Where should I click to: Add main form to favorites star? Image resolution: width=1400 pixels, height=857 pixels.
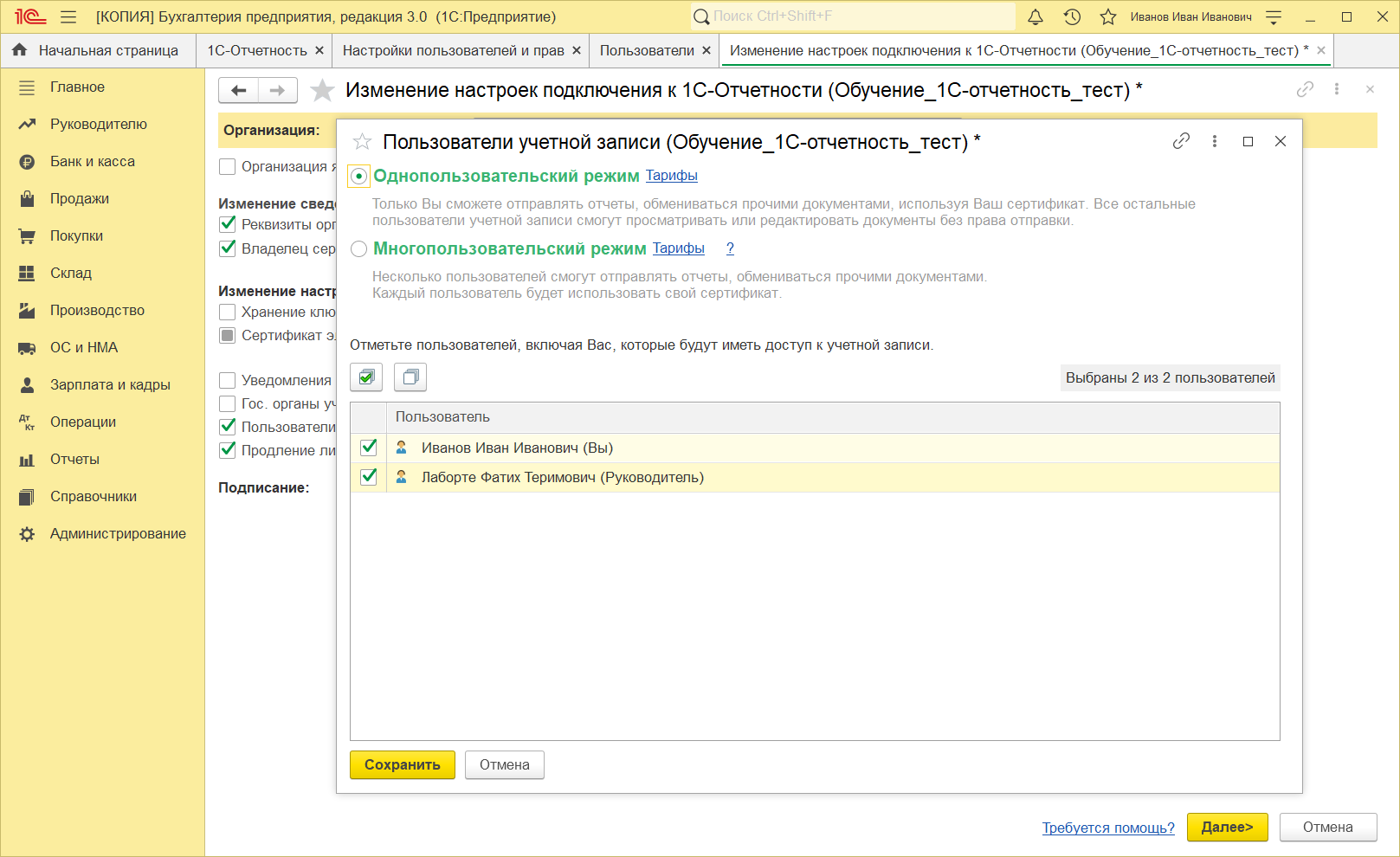click(322, 90)
